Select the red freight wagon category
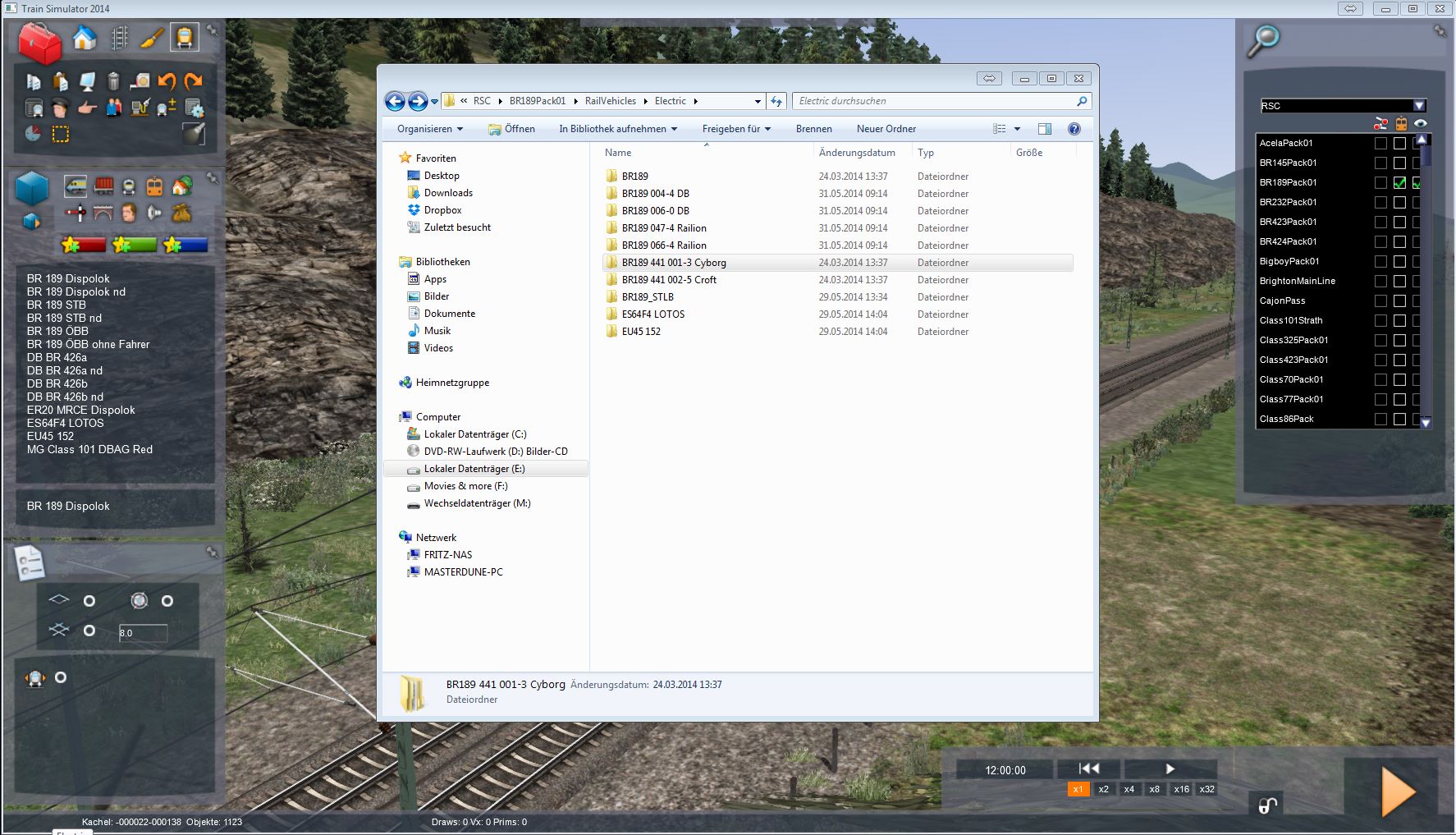This screenshot has width=1456, height=835. click(x=103, y=186)
